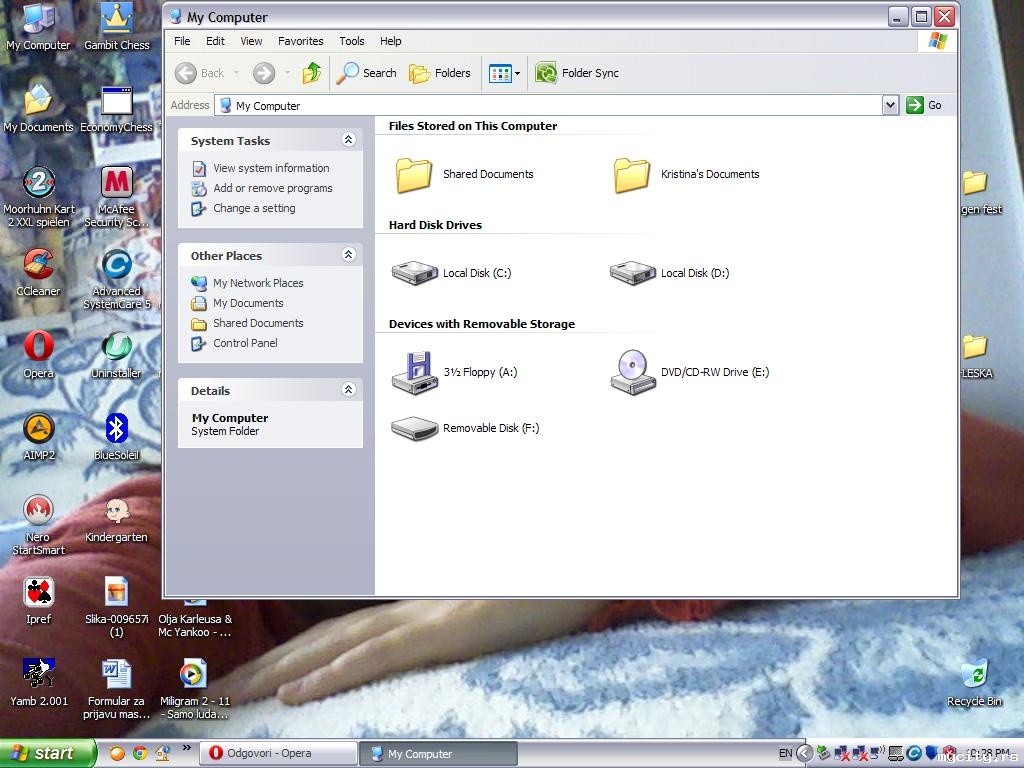Select the CCleaner desktop icon
The width and height of the screenshot is (1024, 768).
(x=38, y=273)
